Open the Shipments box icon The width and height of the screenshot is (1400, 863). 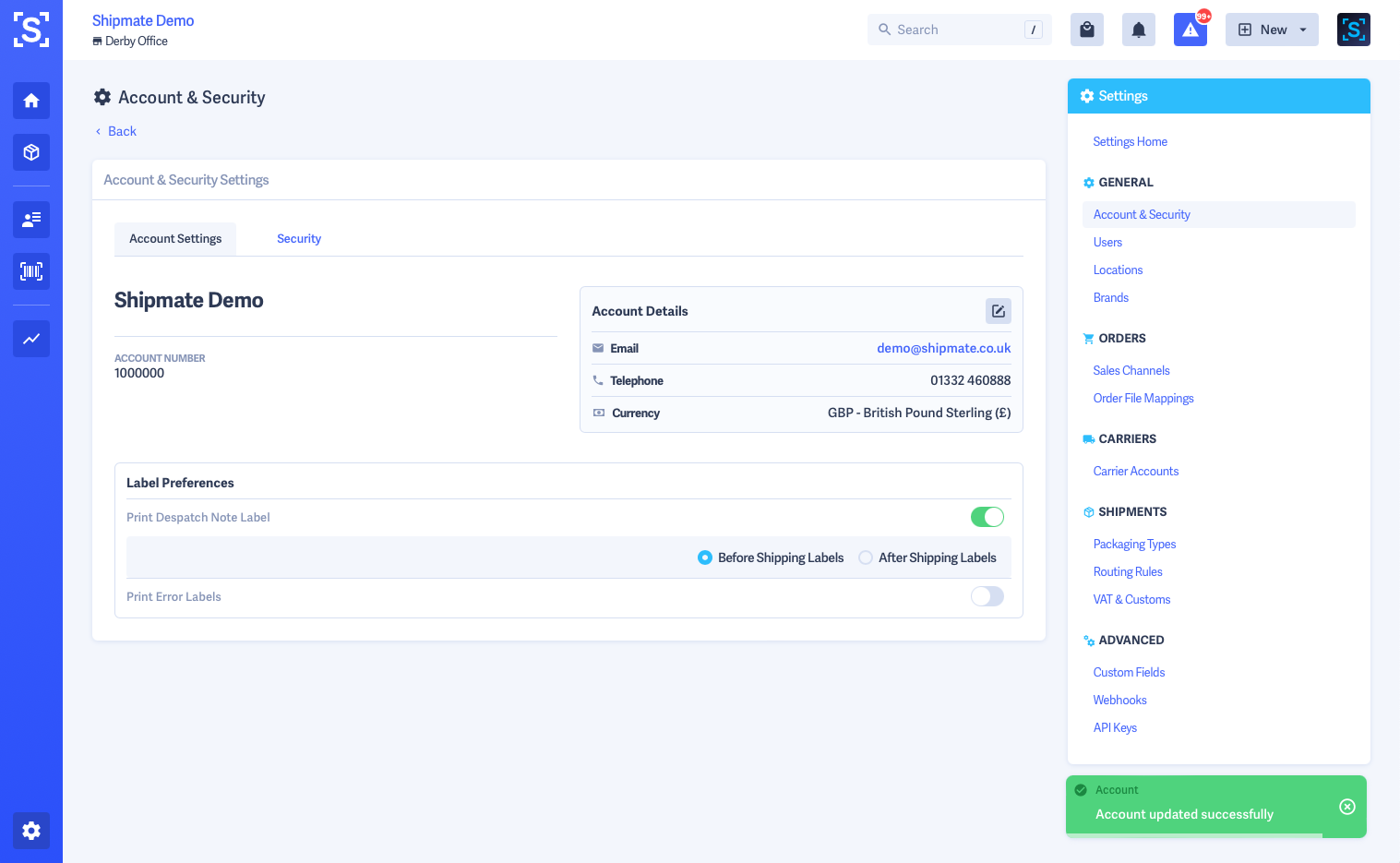[x=31, y=152]
